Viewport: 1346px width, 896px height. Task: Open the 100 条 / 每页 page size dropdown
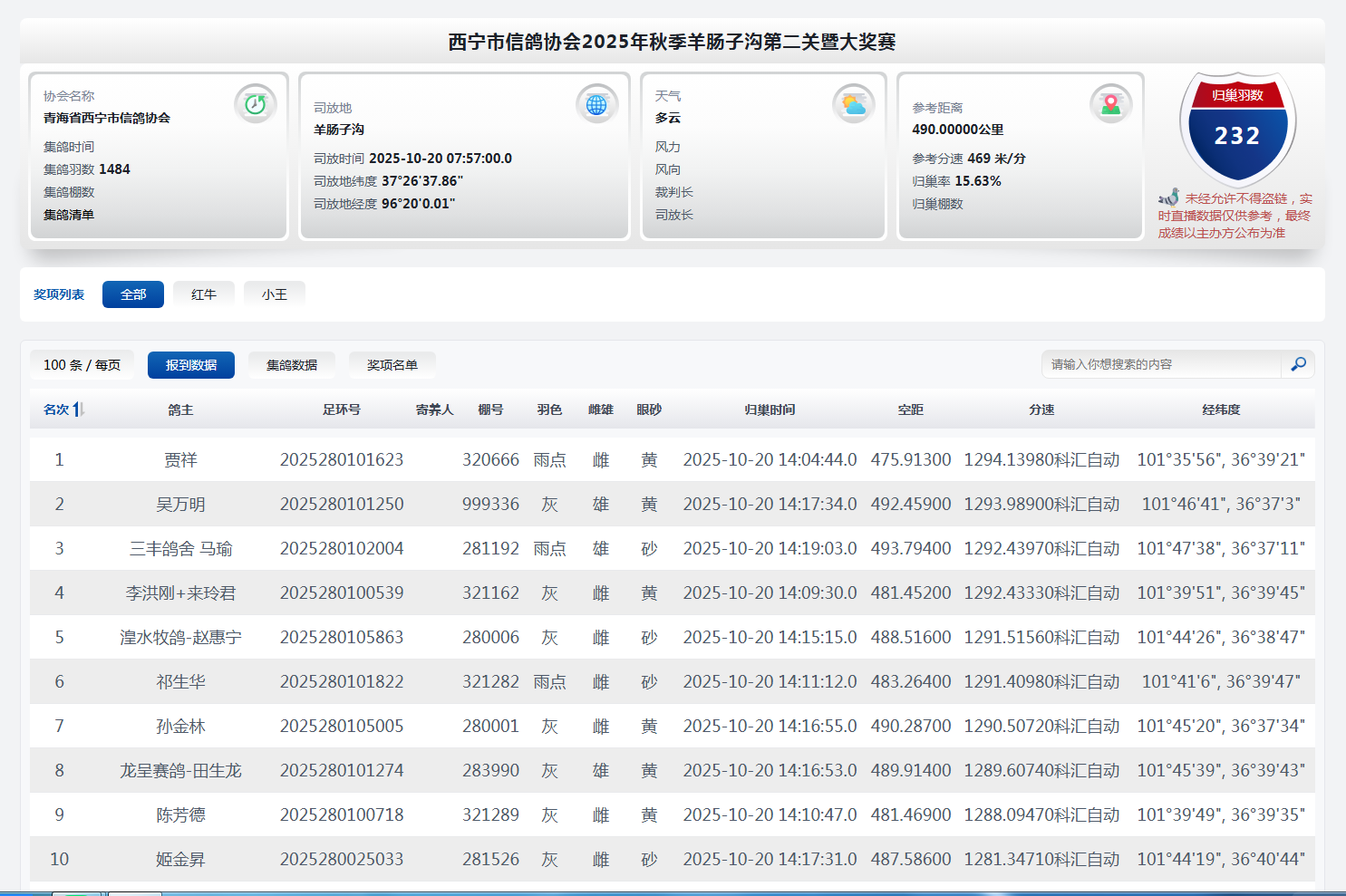point(82,365)
